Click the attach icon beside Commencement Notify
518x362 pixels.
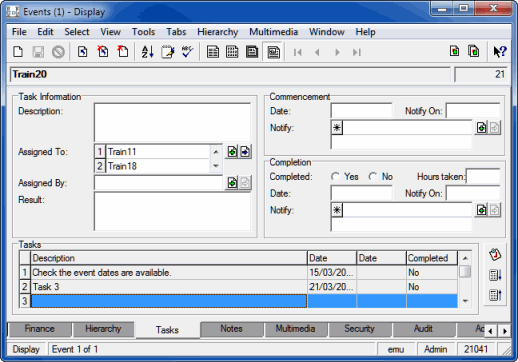481,128
